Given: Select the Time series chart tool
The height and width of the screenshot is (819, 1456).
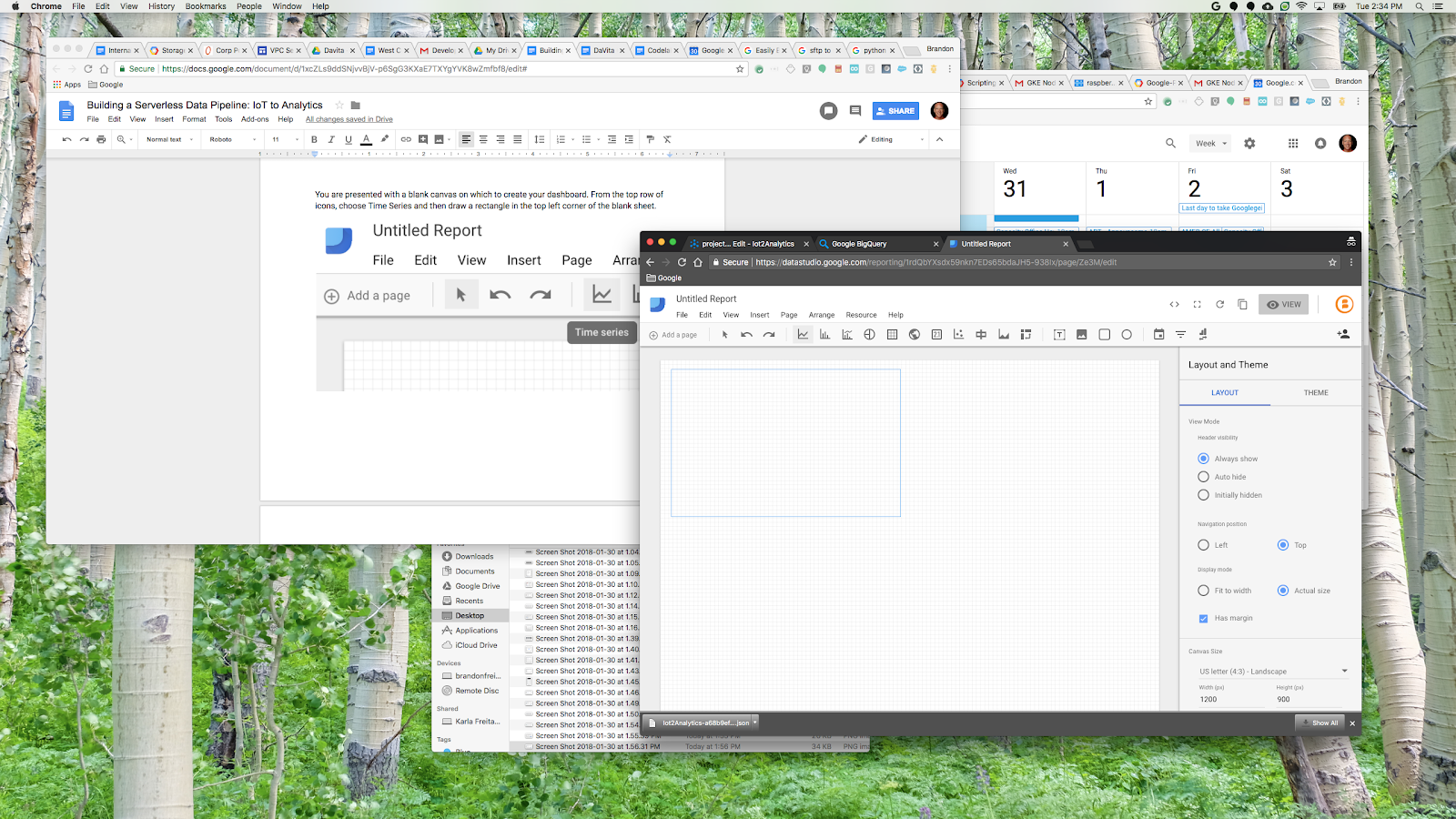Looking at the screenshot, I should [x=803, y=335].
